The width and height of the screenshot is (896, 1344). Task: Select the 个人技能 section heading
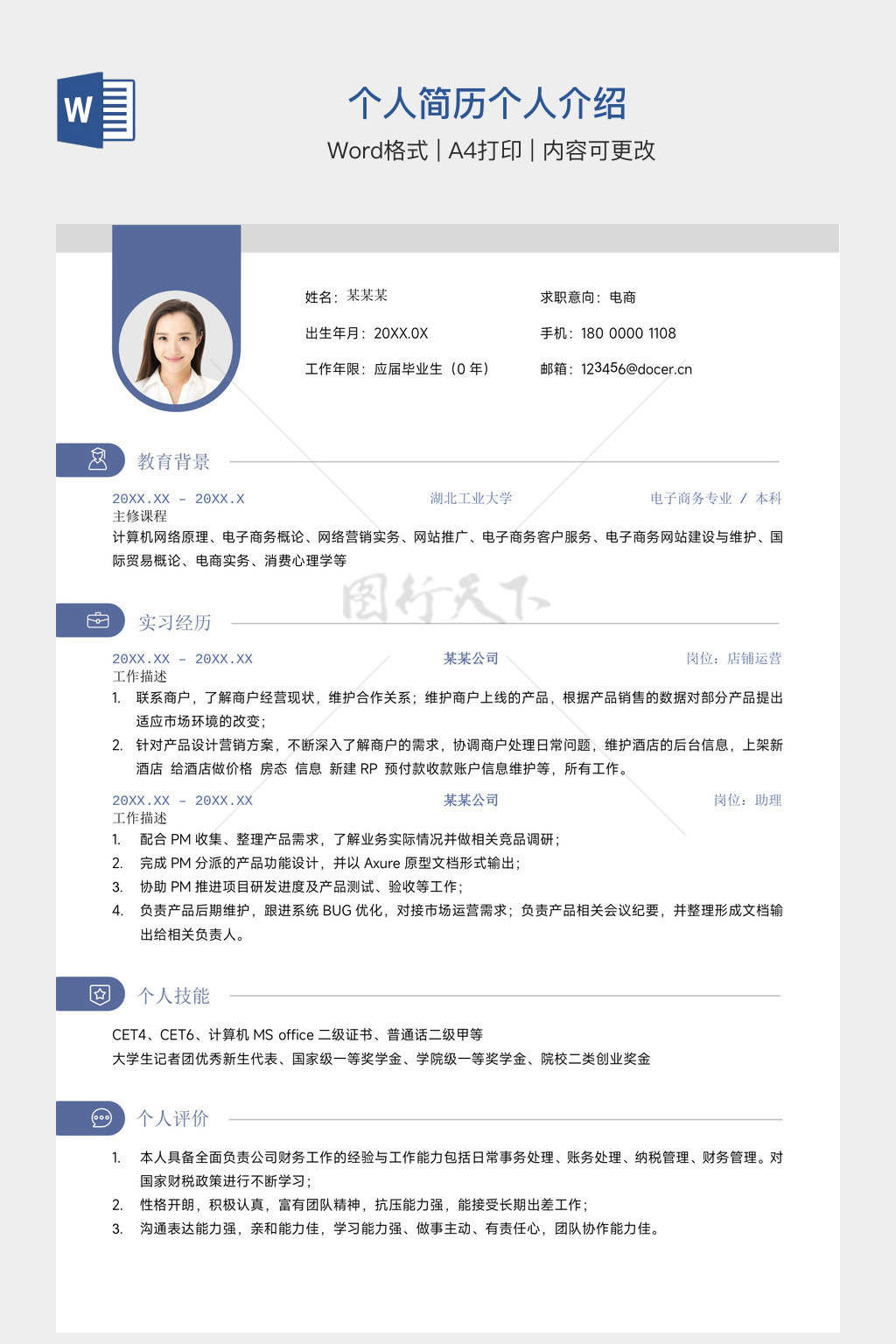pyautogui.click(x=173, y=996)
